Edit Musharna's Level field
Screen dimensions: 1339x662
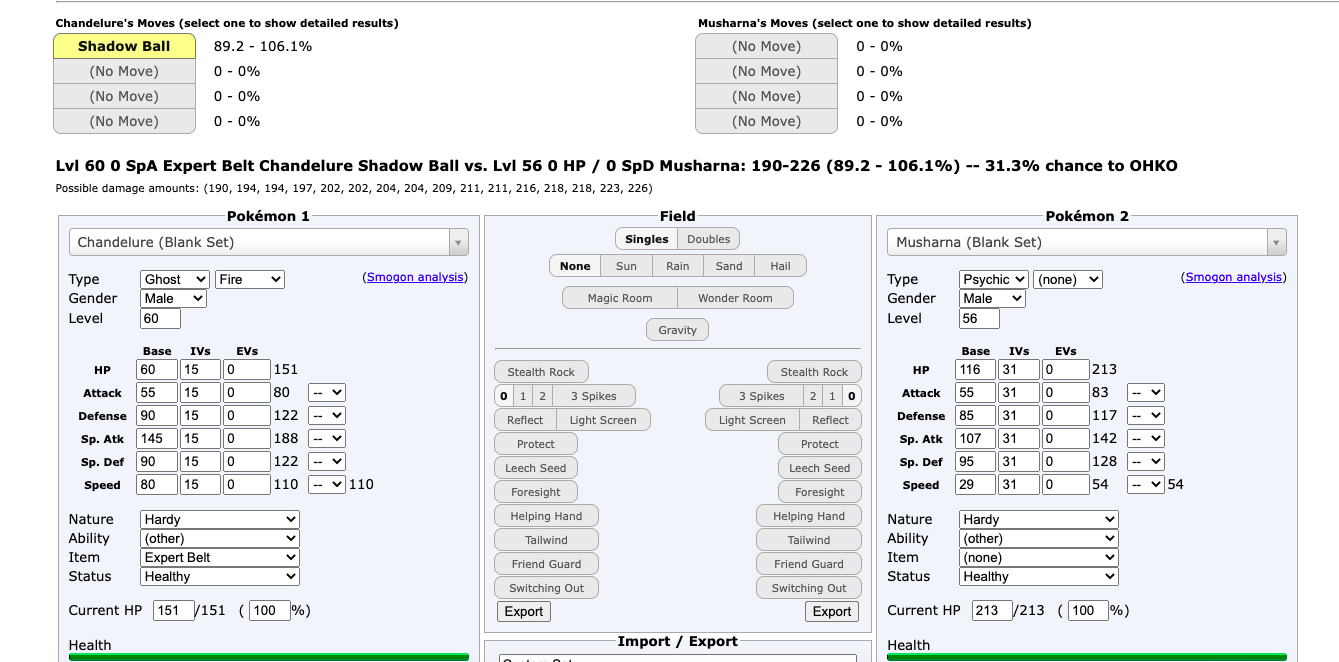pos(979,318)
